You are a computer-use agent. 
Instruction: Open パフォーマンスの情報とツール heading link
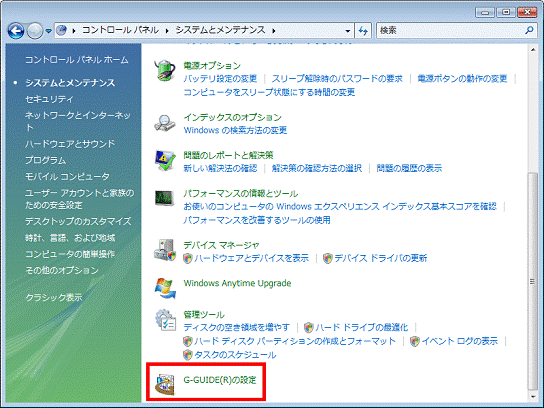tap(240, 194)
